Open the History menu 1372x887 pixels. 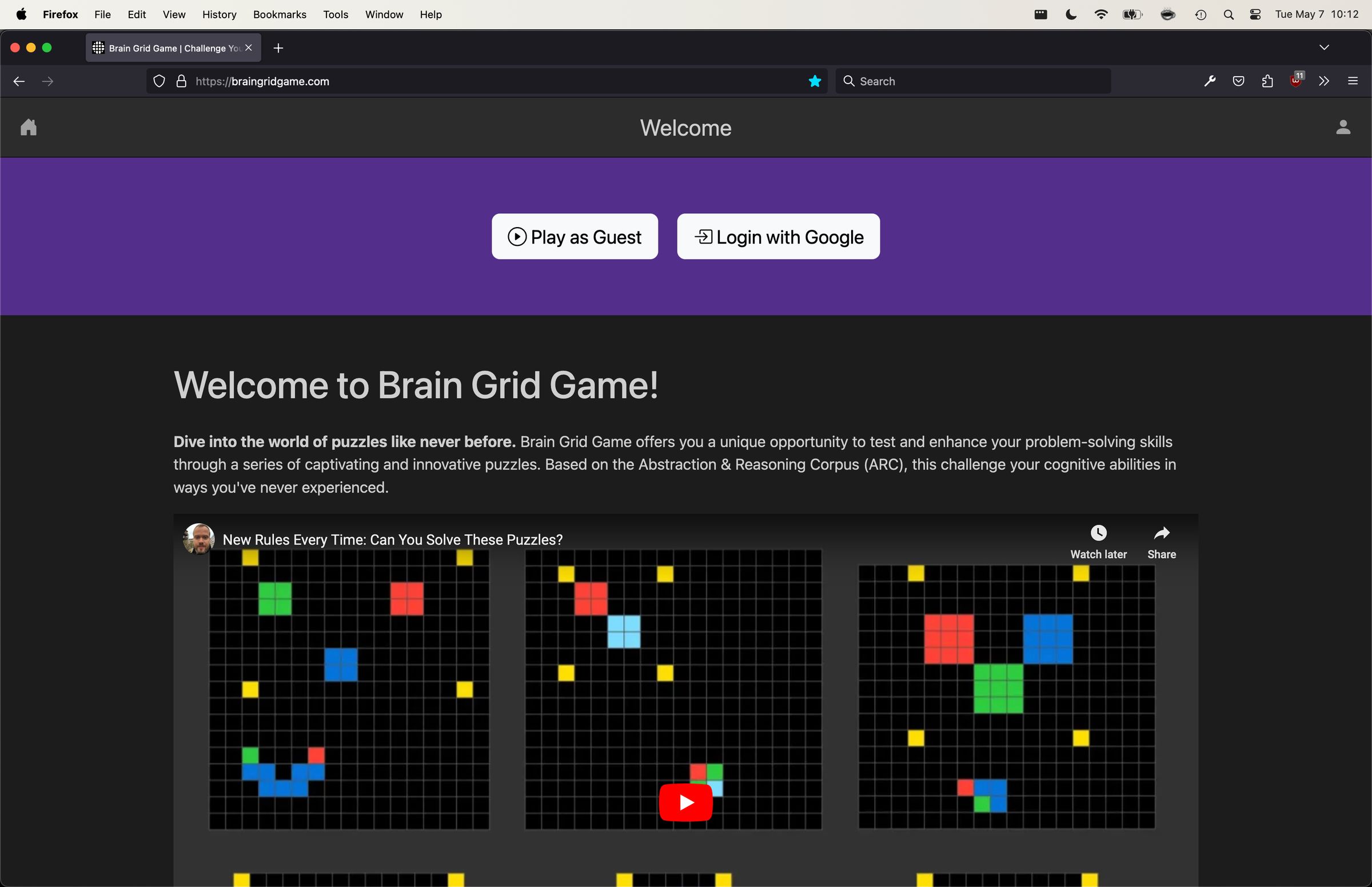(220, 14)
